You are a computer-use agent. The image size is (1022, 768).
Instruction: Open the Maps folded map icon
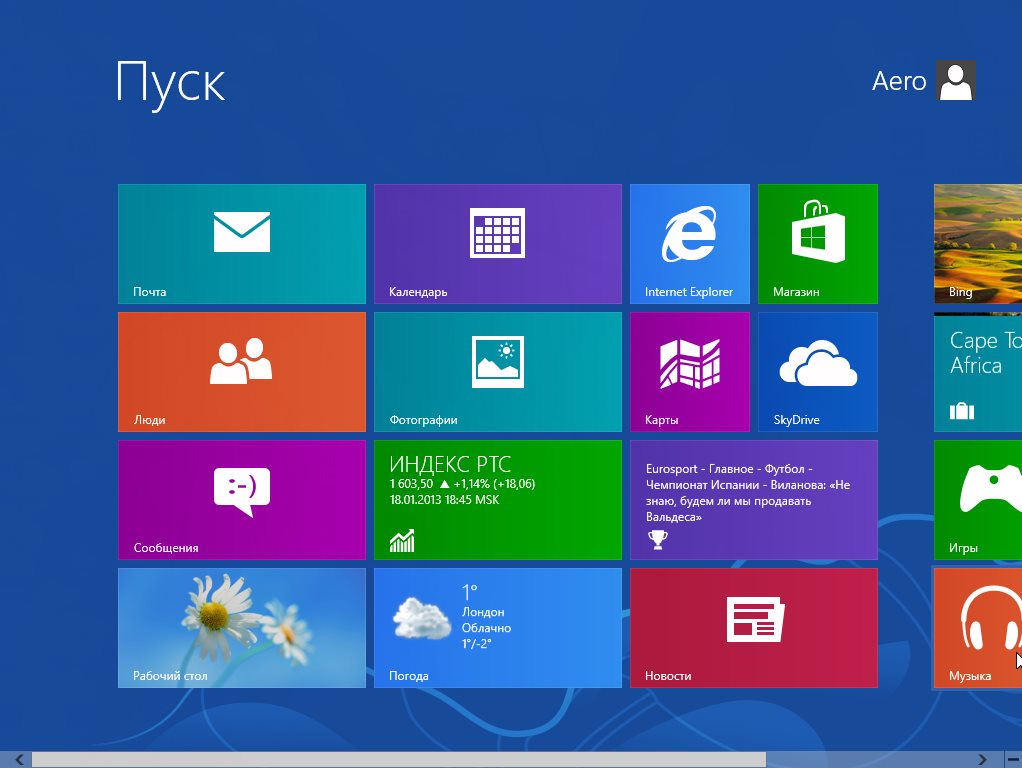pos(690,363)
